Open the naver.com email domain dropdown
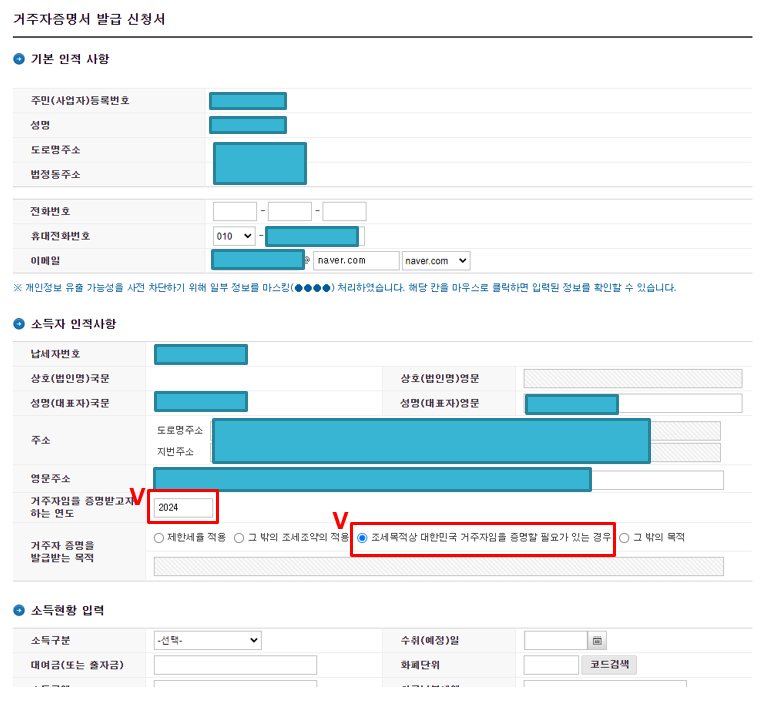Screen dimensions: 776x716 pyautogui.click(x=436, y=261)
